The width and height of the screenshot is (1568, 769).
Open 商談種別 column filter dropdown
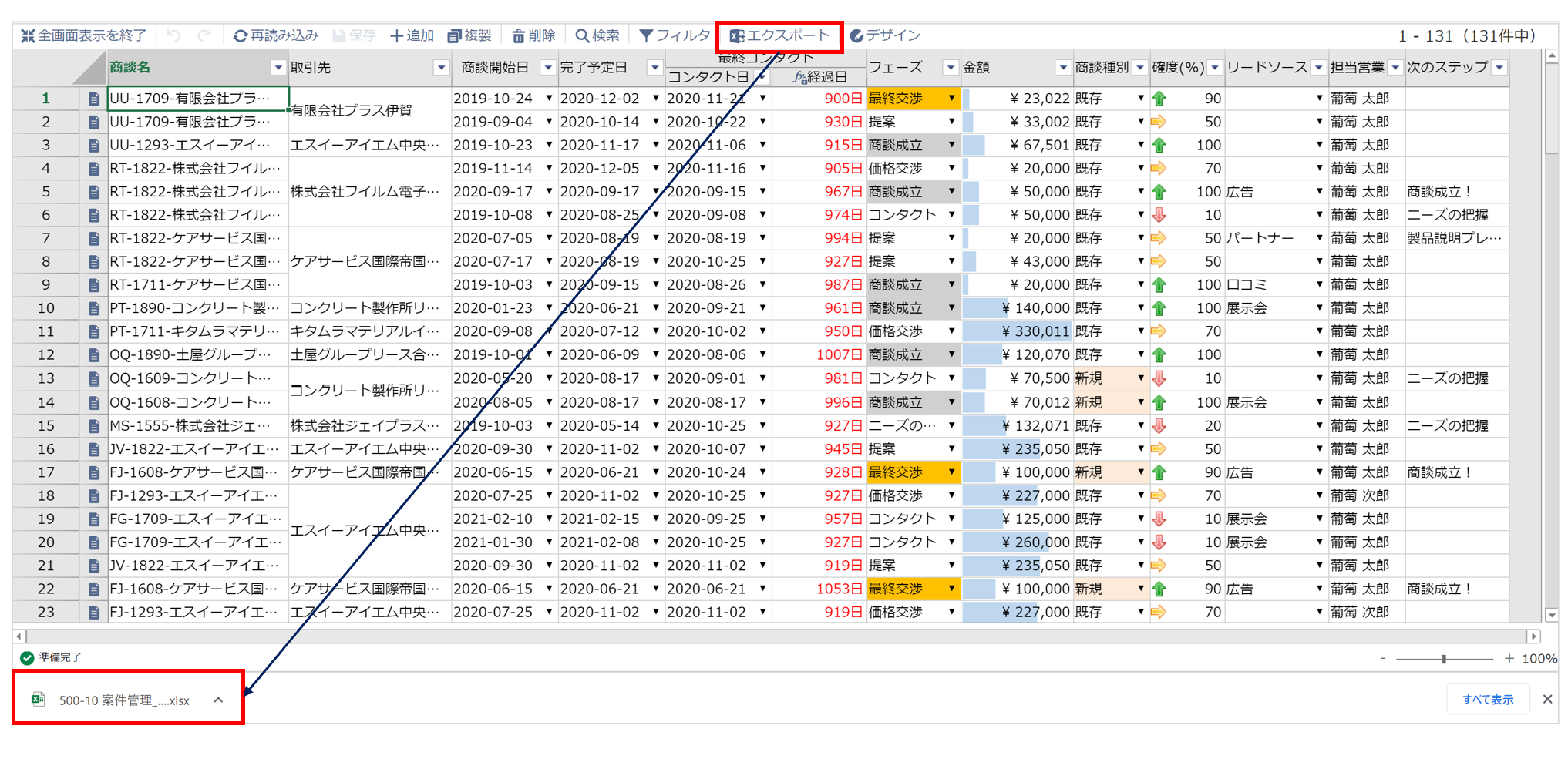(1140, 68)
